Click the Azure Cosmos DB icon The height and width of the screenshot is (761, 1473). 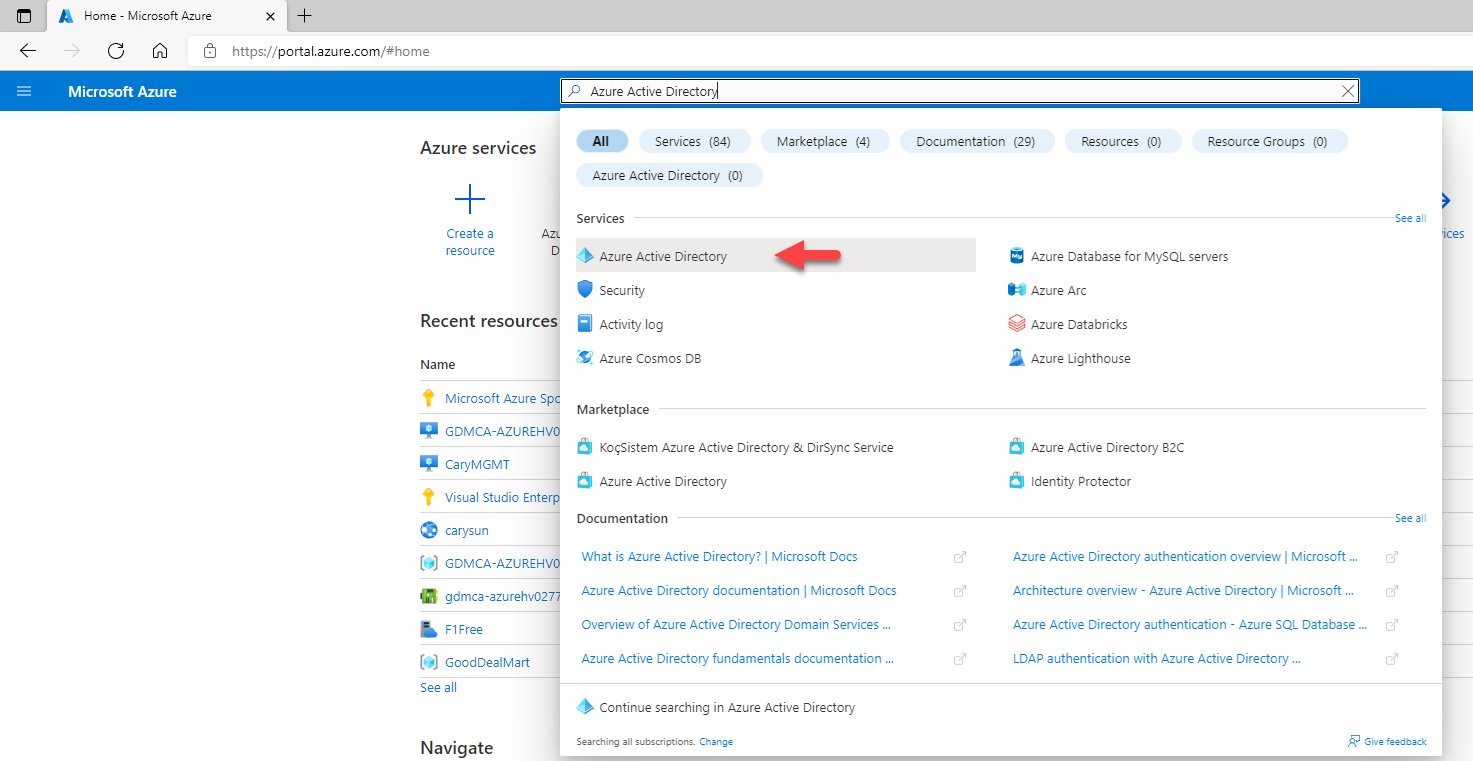585,358
